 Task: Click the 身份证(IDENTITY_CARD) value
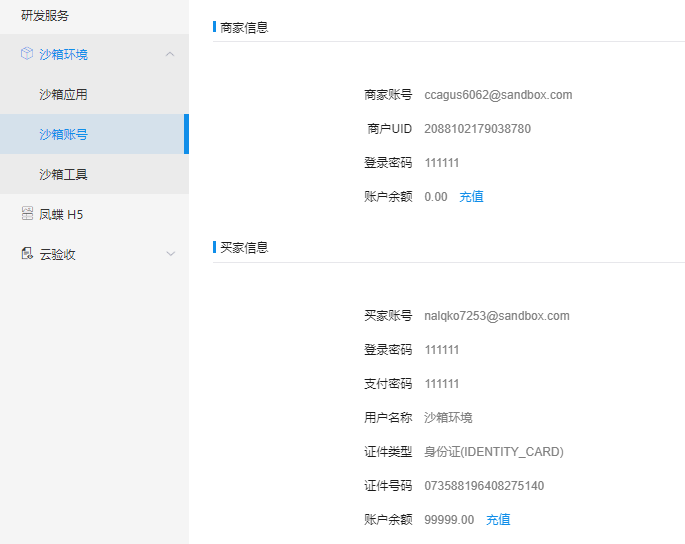[494, 452]
